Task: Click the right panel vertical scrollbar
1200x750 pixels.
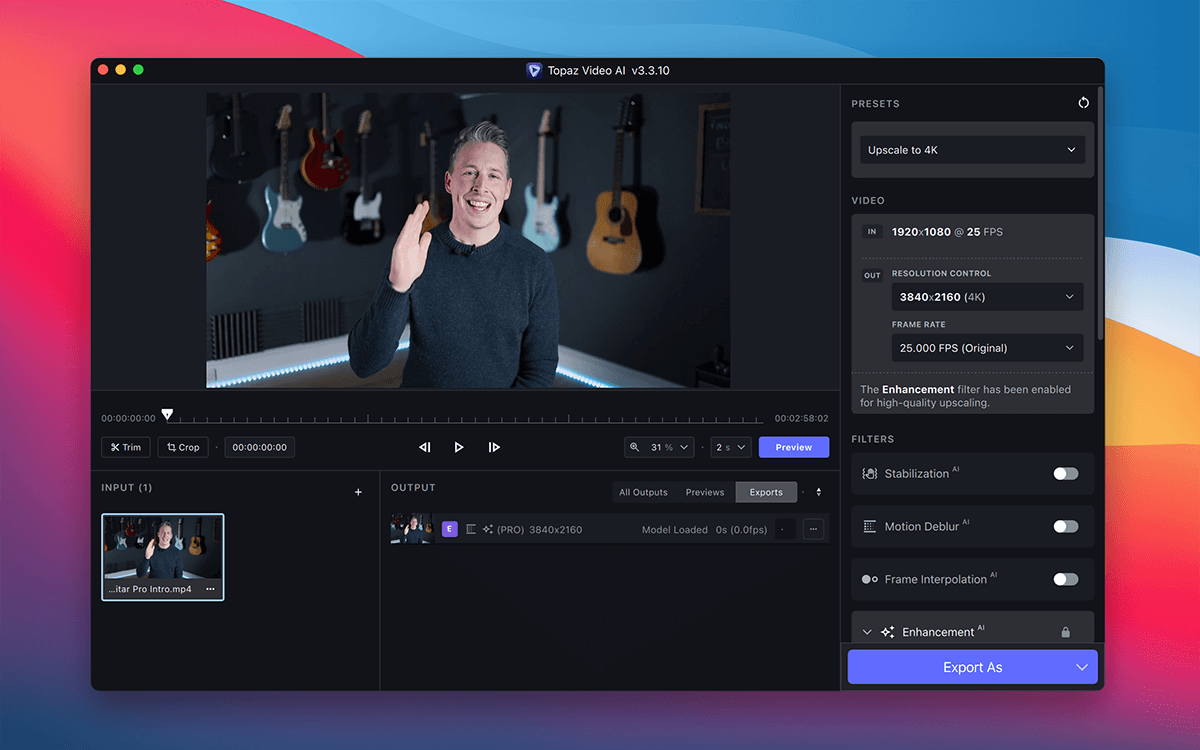Action: (1100, 212)
